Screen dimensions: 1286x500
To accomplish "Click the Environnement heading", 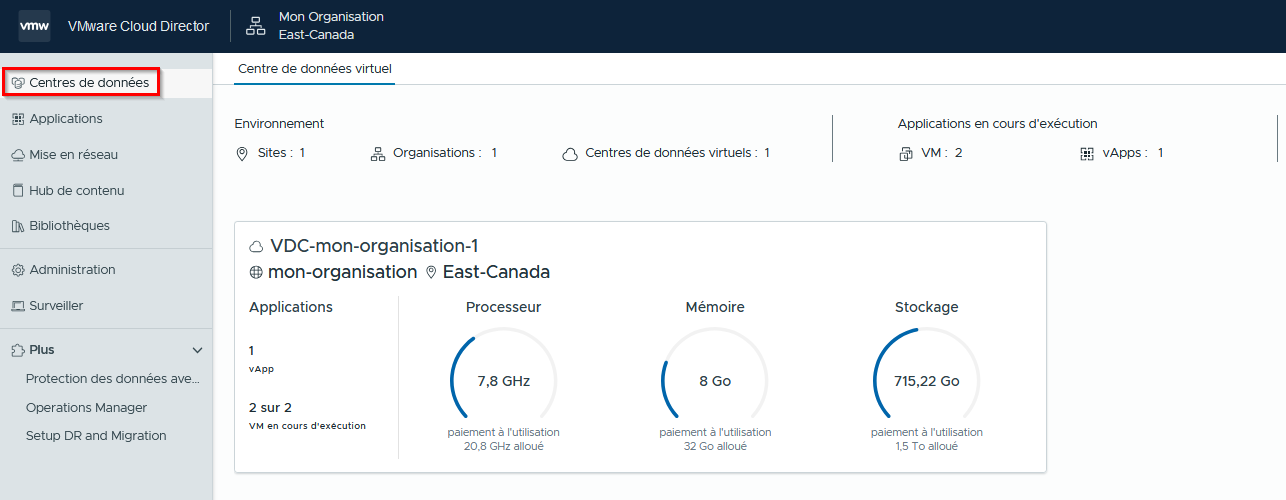I will coord(279,124).
